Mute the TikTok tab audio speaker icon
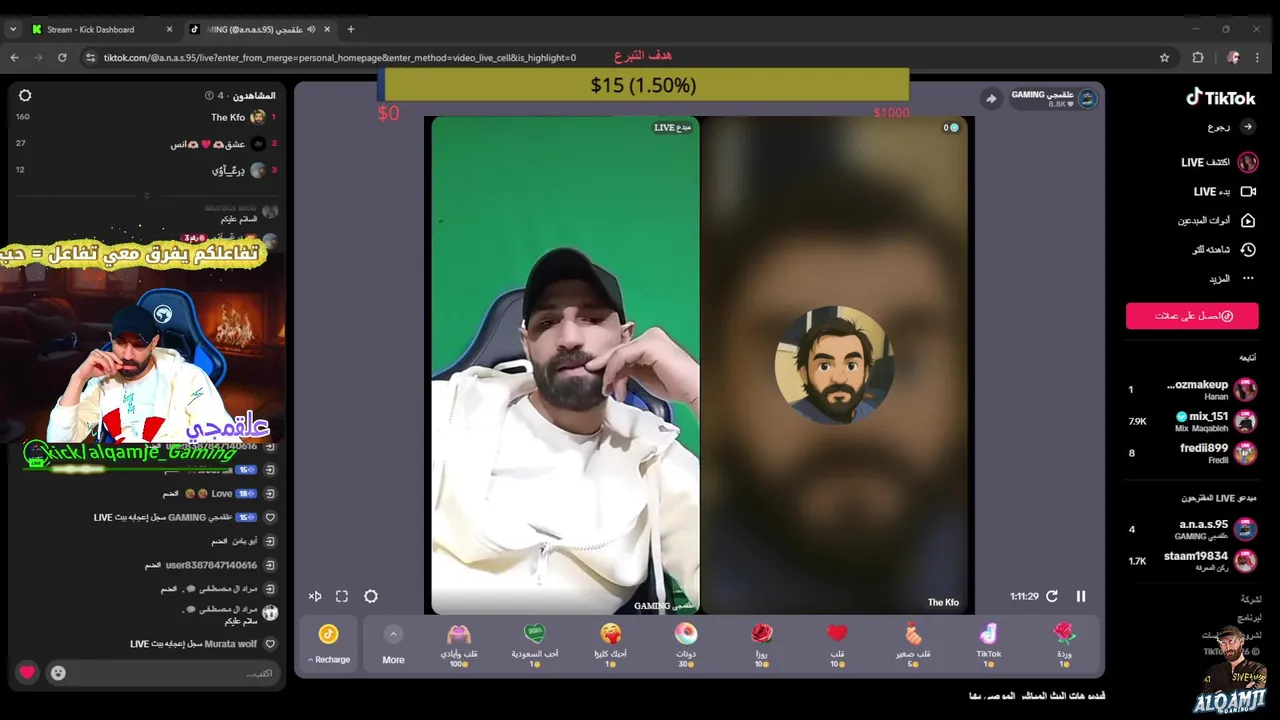This screenshot has height=720, width=1280. [x=311, y=29]
